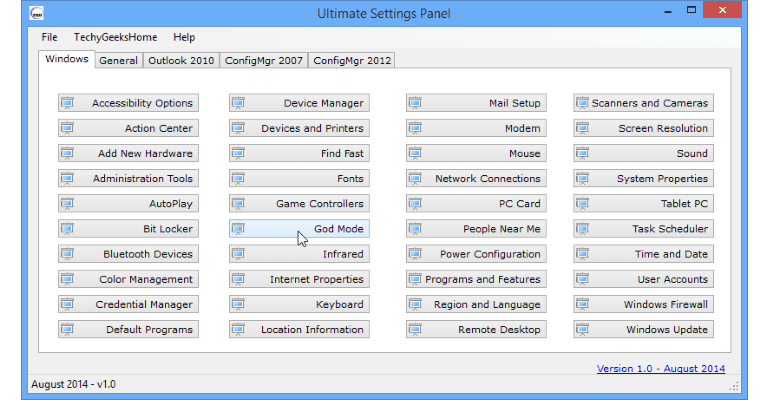770x400 pixels.
Task: Click the Version 1.0 - August 2014 link
Action: click(660, 368)
